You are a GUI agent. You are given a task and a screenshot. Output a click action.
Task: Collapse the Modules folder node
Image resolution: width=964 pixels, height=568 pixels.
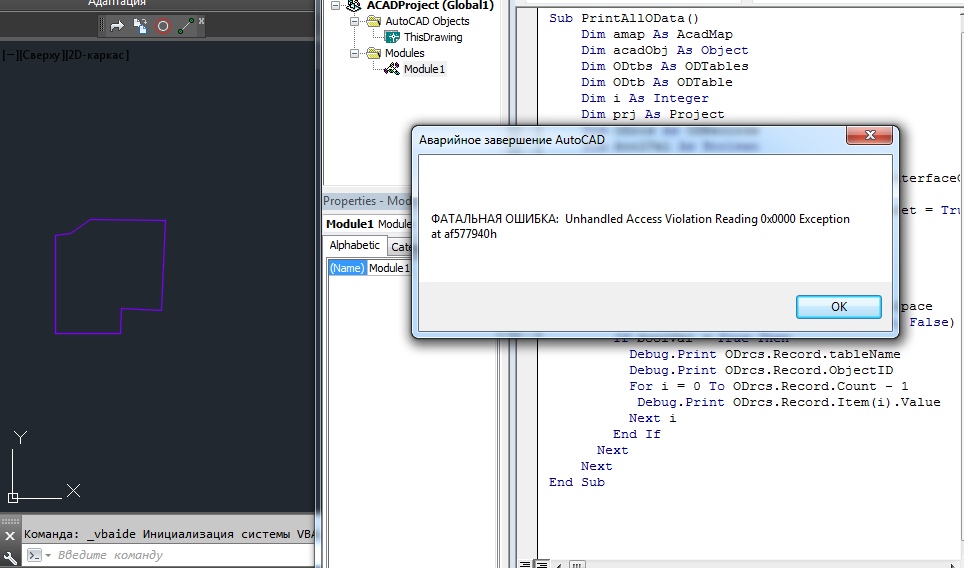click(x=354, y=53)
